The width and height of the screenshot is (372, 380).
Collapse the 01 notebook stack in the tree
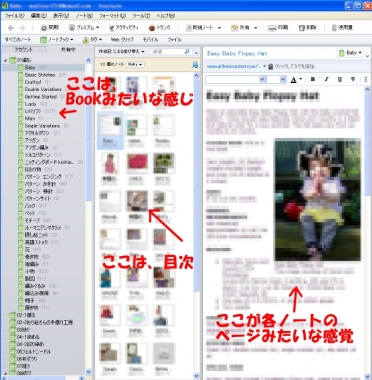tap(6, 60)
